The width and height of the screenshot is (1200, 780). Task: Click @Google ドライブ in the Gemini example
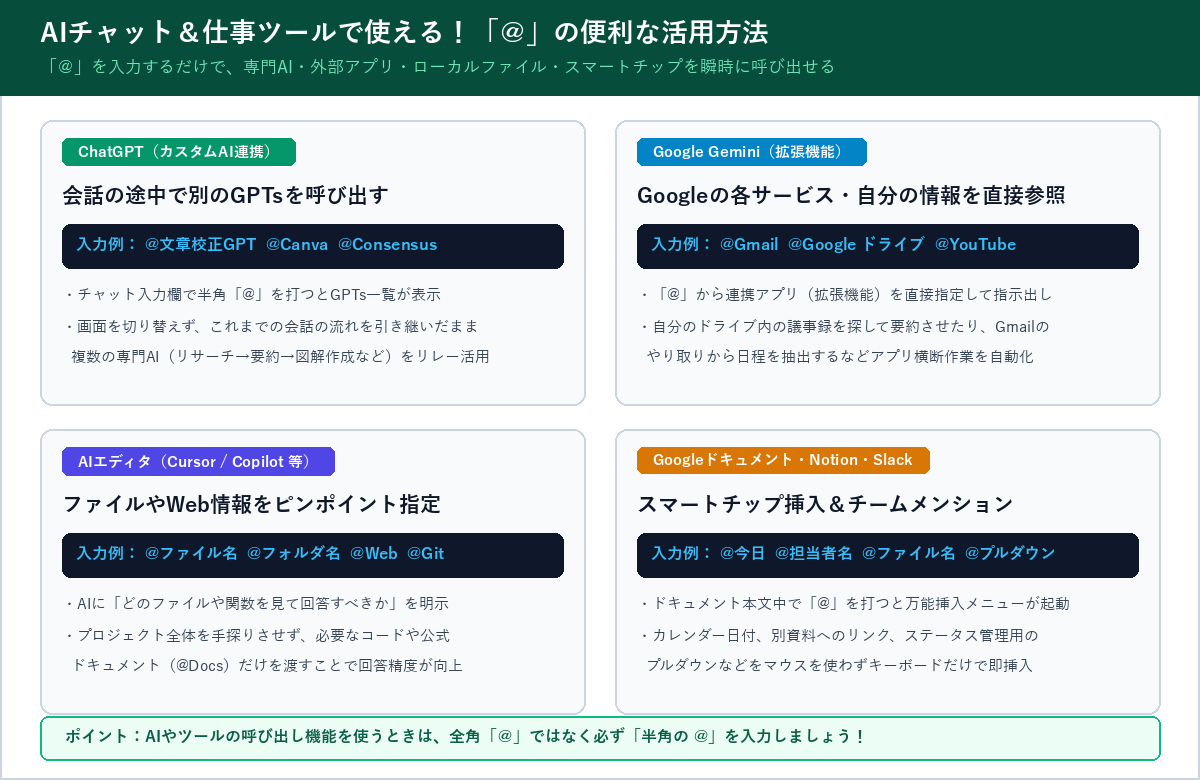coord(857,245)
